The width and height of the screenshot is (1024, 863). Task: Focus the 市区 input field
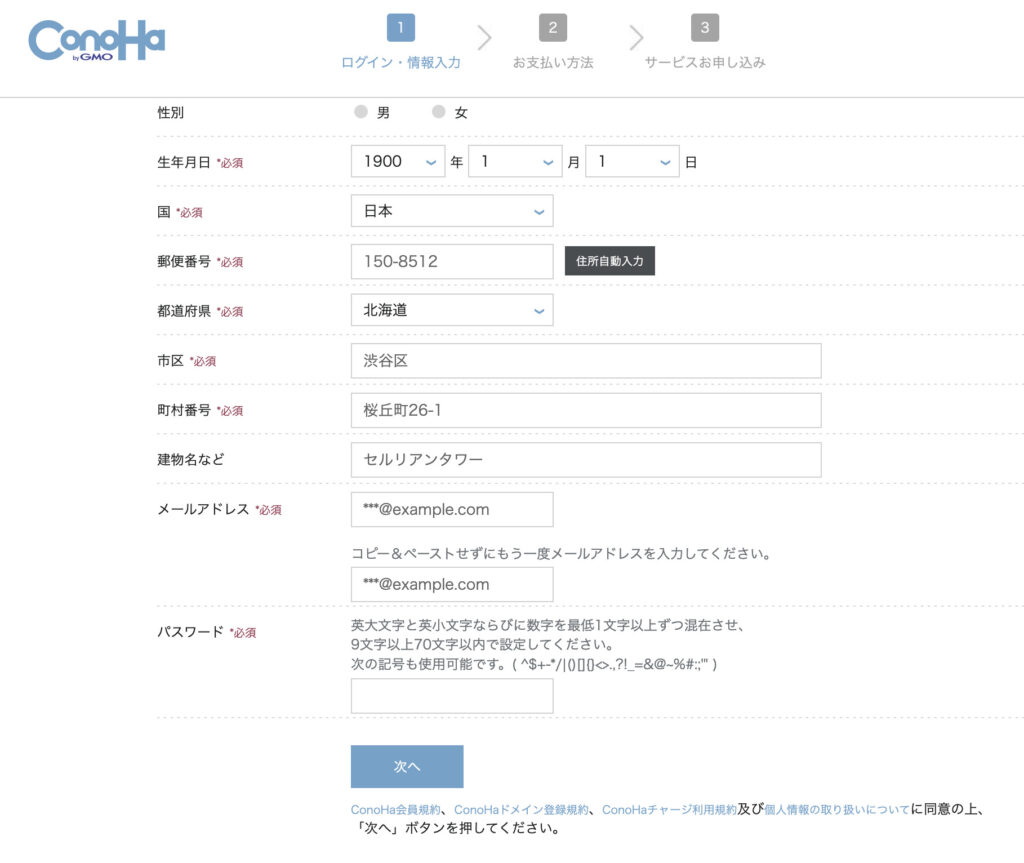click(x=586, y=361)
